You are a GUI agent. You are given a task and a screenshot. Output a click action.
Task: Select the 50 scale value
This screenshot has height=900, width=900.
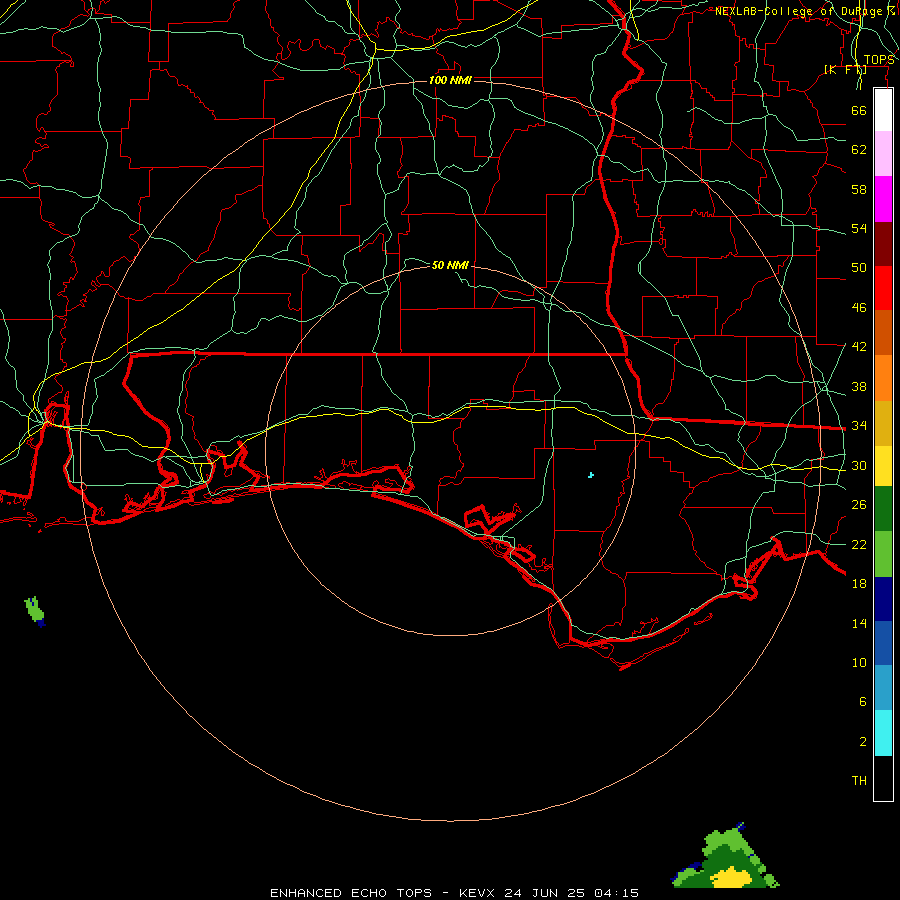coord(859,267)
